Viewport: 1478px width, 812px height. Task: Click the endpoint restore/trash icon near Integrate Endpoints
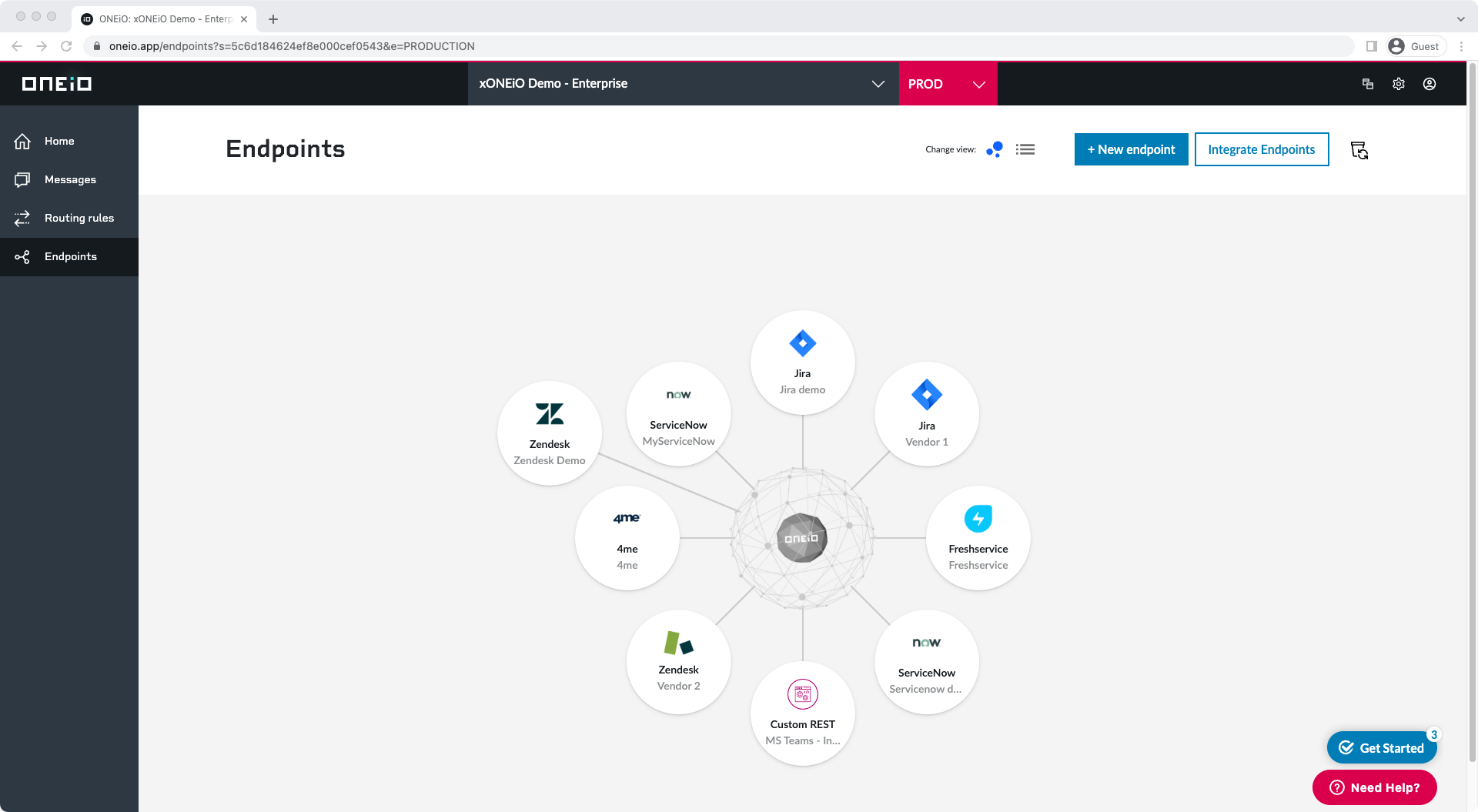1359,150
